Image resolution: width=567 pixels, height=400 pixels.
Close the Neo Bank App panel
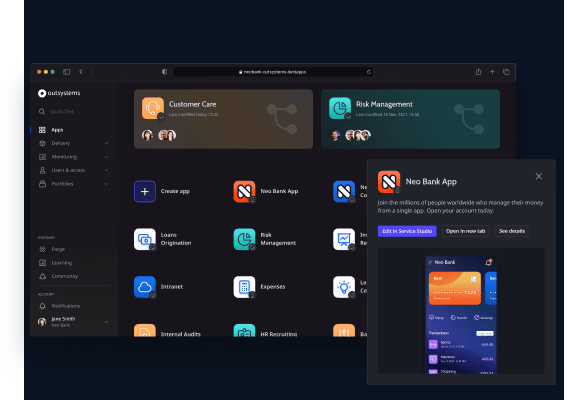[539, 176]
